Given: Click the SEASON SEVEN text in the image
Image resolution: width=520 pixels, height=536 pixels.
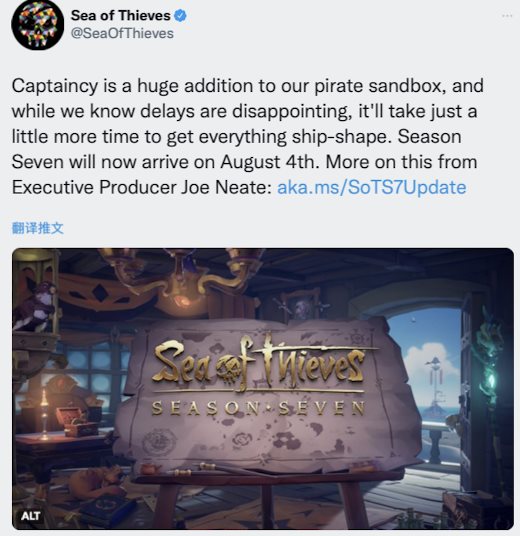Looking at the screenshot, I should (258, 408).
